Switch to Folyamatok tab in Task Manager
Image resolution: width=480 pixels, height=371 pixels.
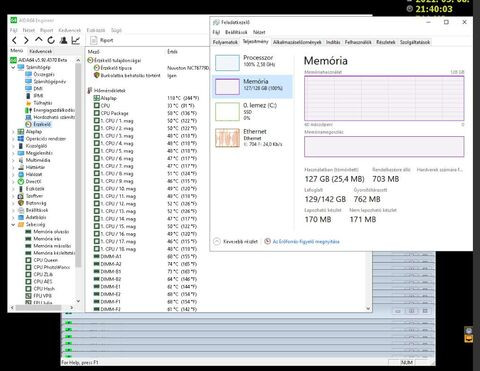coord(225,42)
